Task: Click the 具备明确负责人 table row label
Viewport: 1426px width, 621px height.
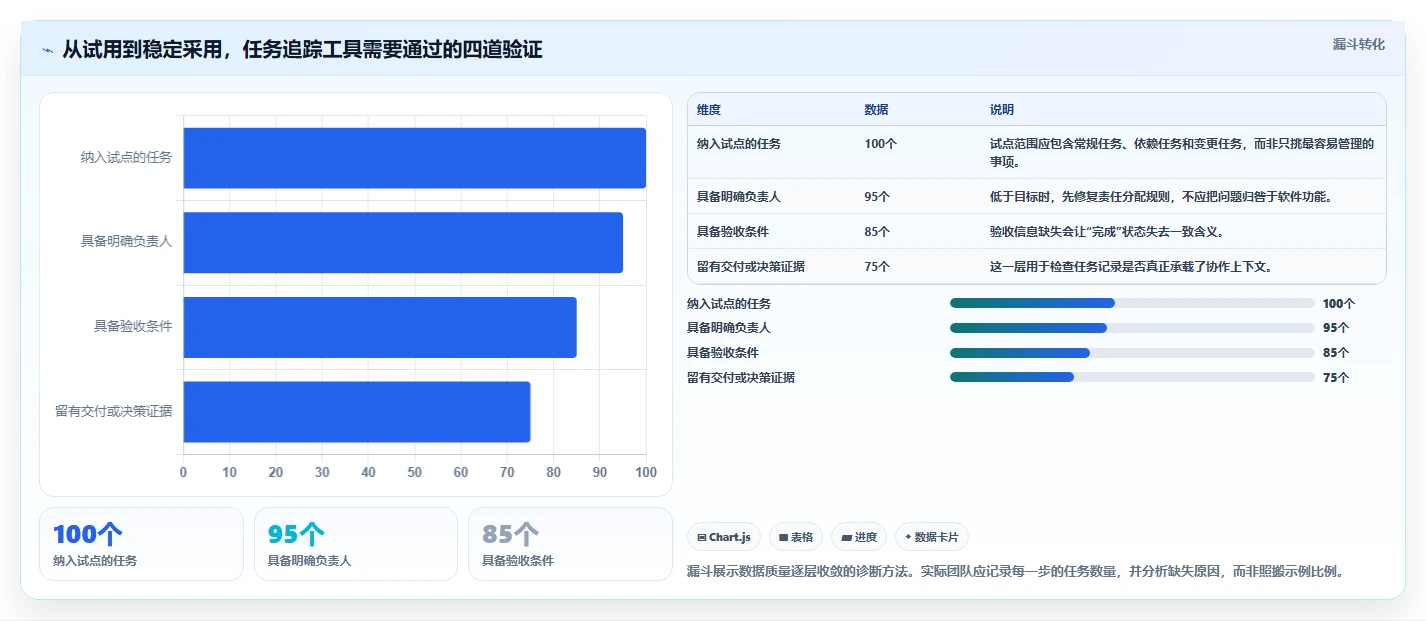Action: pos(739,197)
